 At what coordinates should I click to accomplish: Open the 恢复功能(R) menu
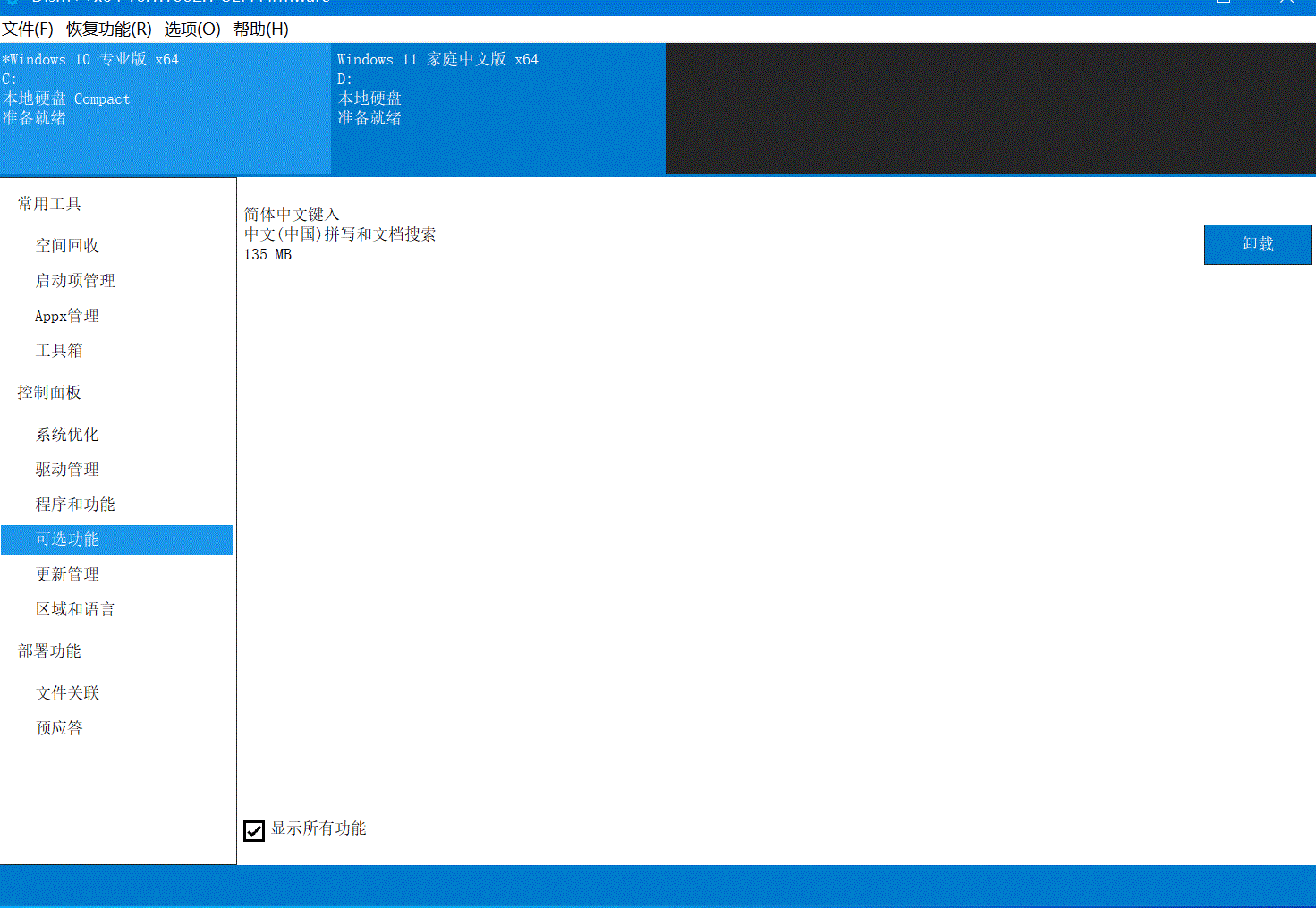point(108,30)
